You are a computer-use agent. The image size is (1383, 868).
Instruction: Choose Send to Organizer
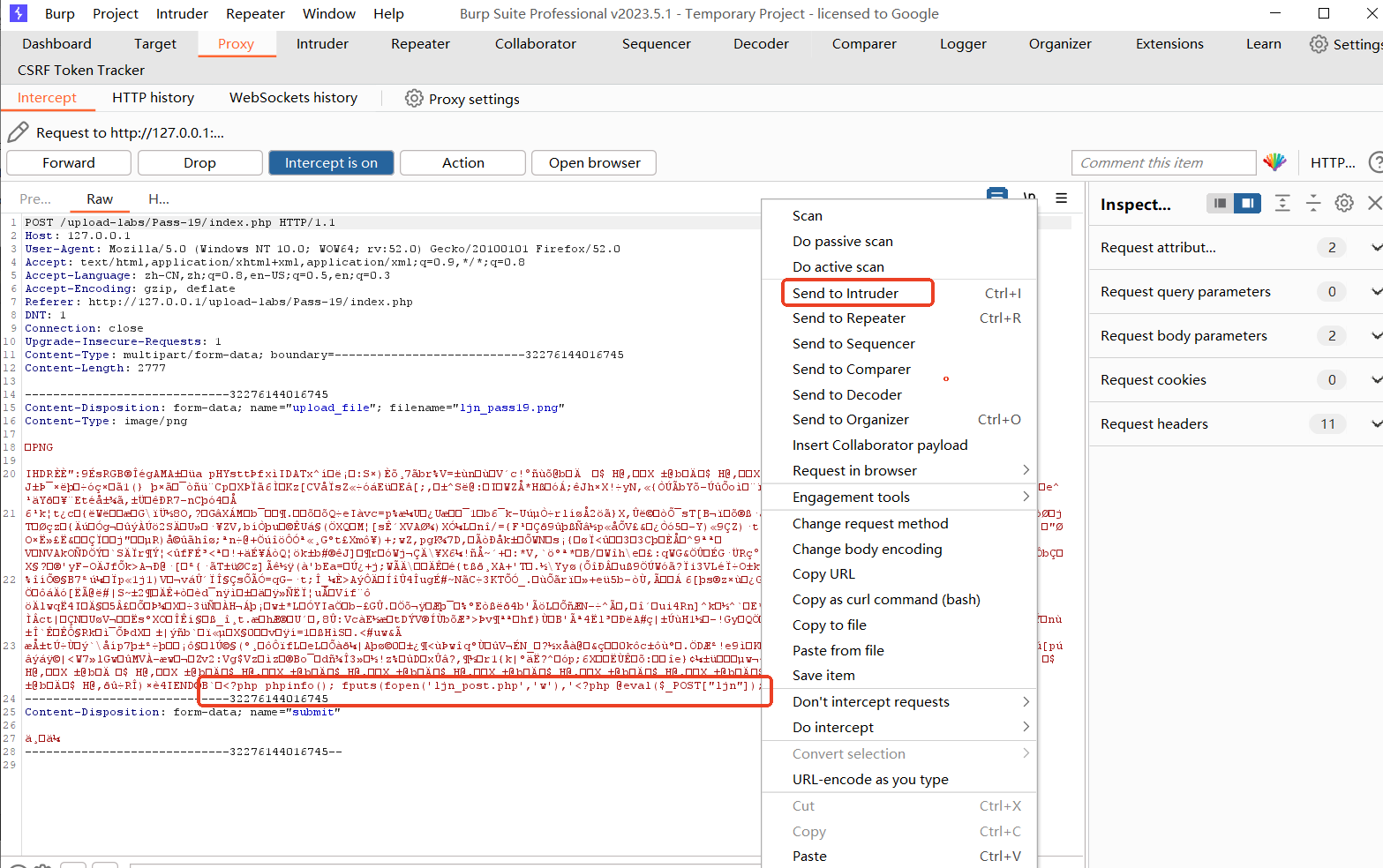click(x=898, y=419)
